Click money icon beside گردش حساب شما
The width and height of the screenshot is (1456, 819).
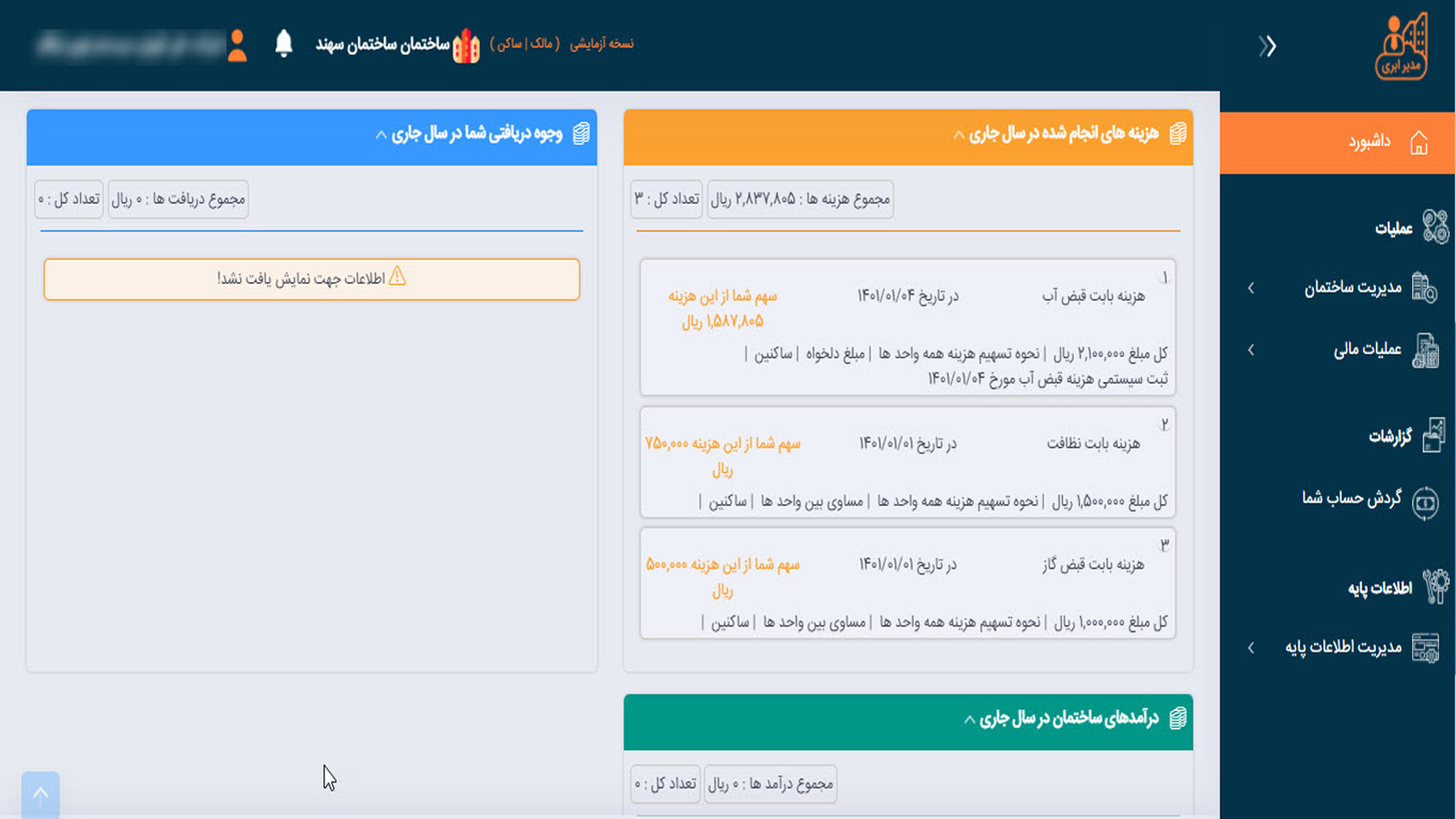pos(1425,502)
